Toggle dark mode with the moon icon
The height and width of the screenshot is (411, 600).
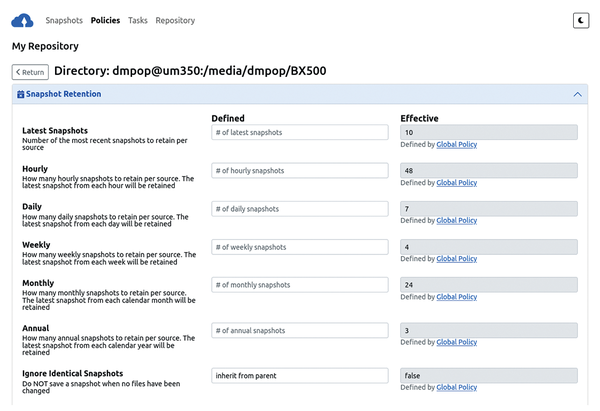[581, 20]
